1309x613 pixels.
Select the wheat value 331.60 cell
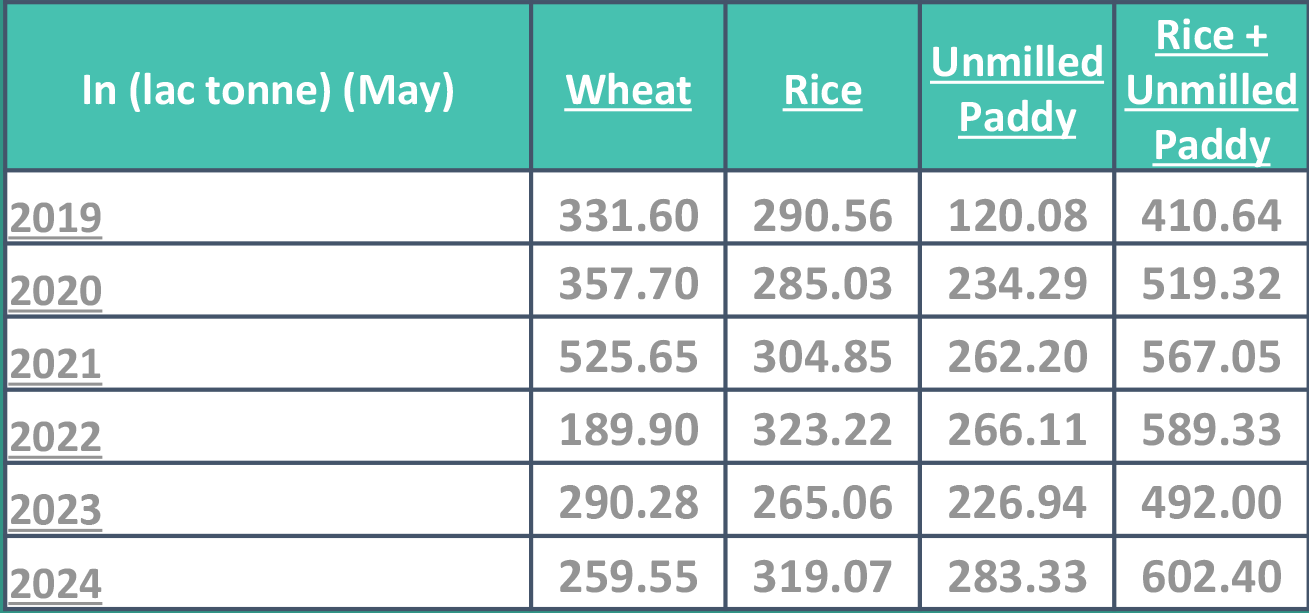tap(628, 216)
